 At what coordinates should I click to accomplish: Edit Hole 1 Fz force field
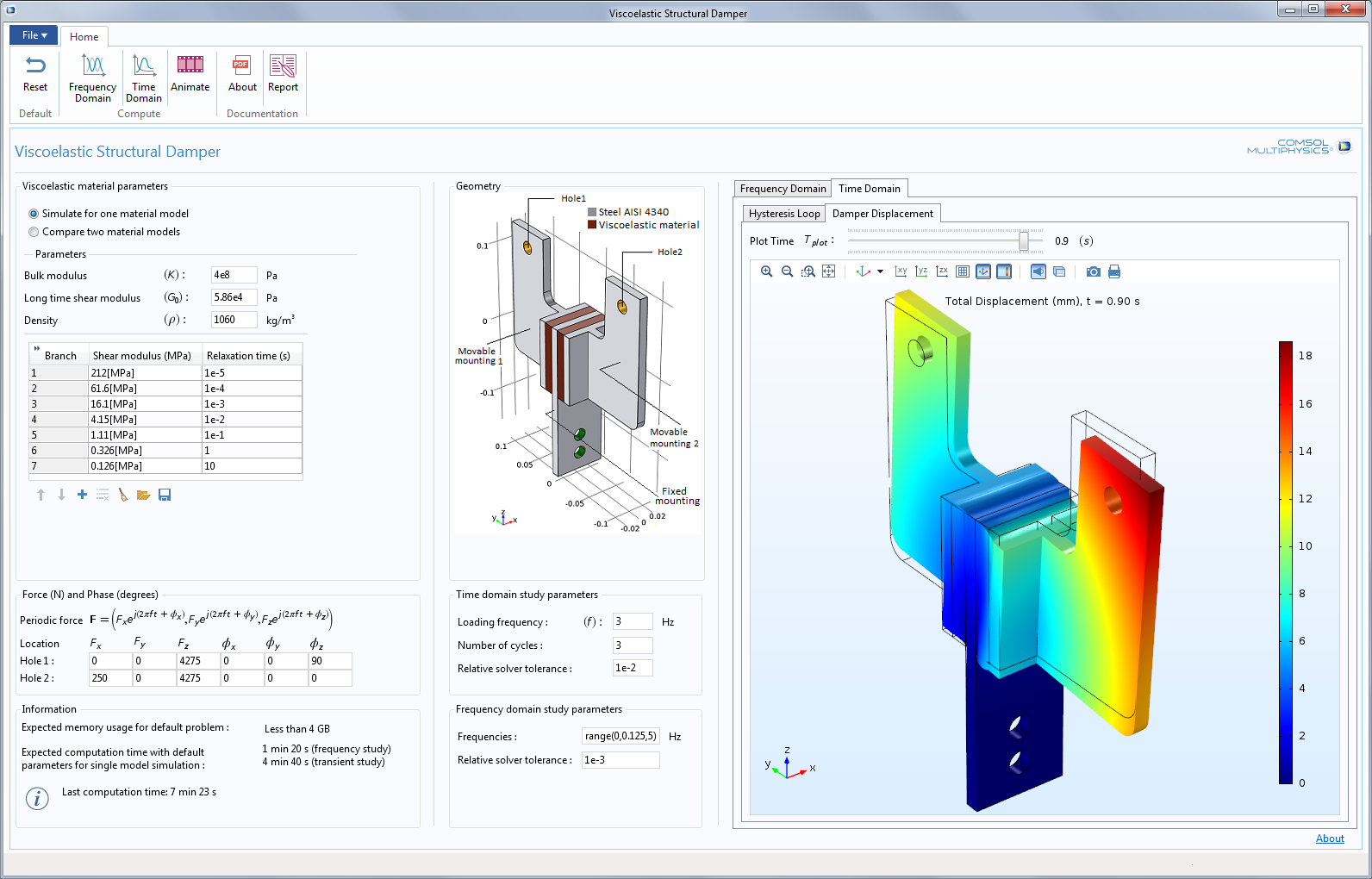[x=198, y=661]
